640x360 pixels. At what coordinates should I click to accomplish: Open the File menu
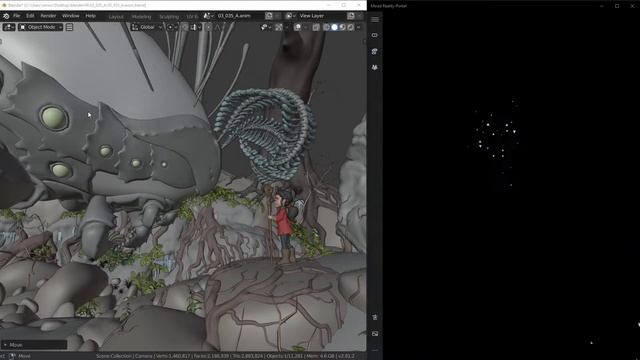click(16, 16)
